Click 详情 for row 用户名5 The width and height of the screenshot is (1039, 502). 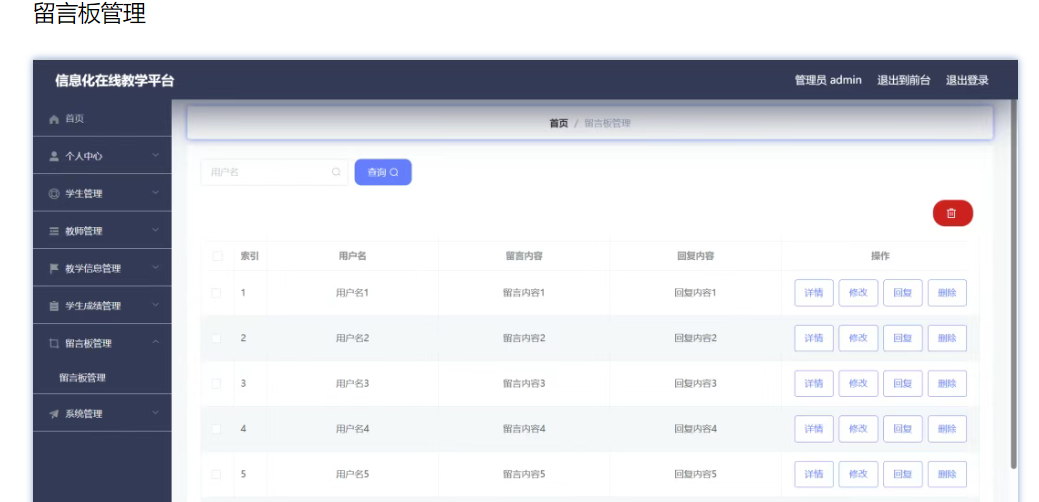(x=814, y=474)
